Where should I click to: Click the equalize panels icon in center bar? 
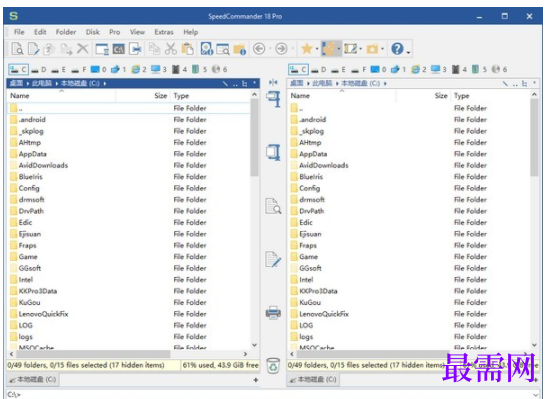pyautogui.click(x=273, y=82)
